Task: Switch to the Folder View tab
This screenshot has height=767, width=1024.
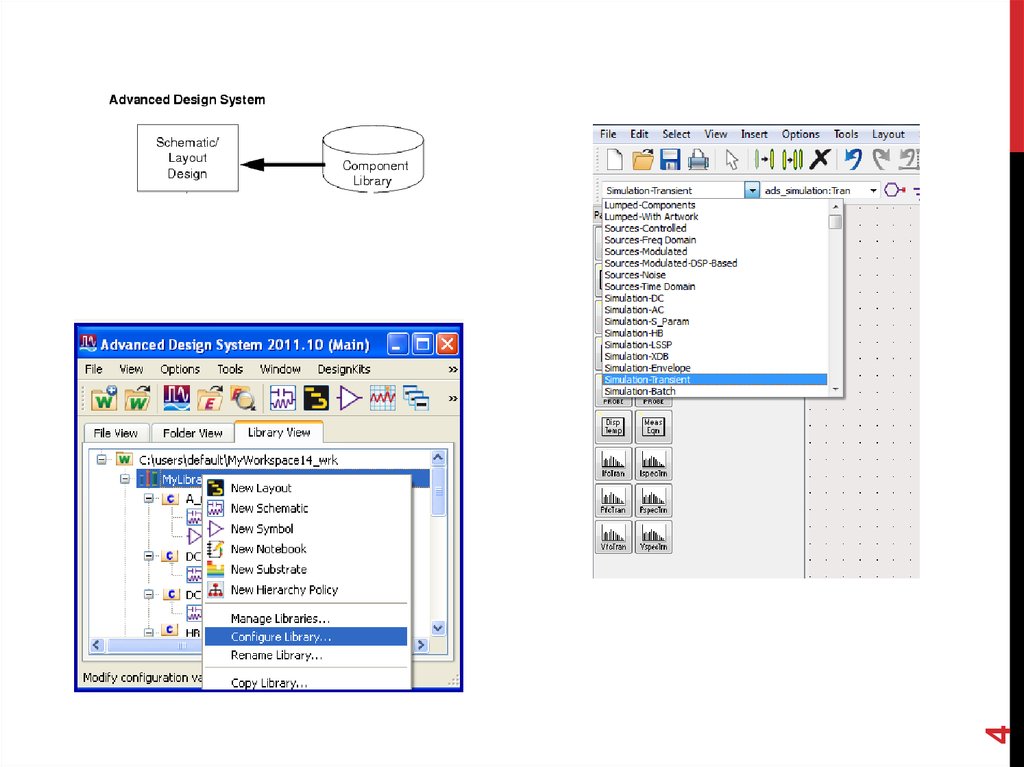Action: coord(193,433)
